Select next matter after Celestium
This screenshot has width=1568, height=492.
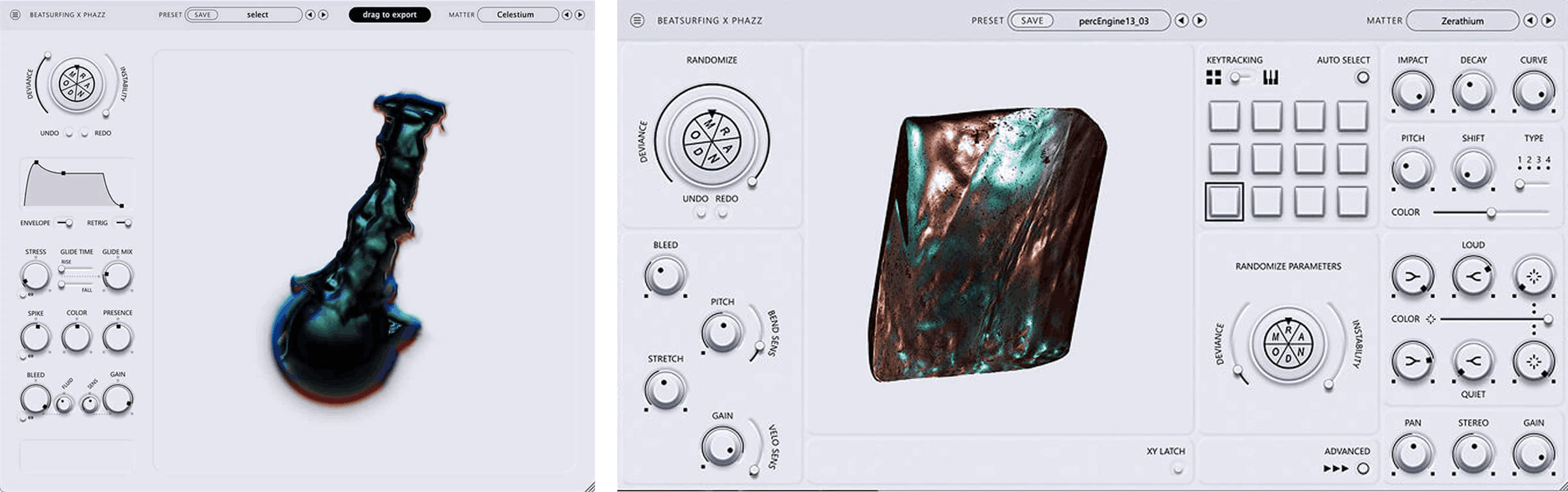coord(579,14)
